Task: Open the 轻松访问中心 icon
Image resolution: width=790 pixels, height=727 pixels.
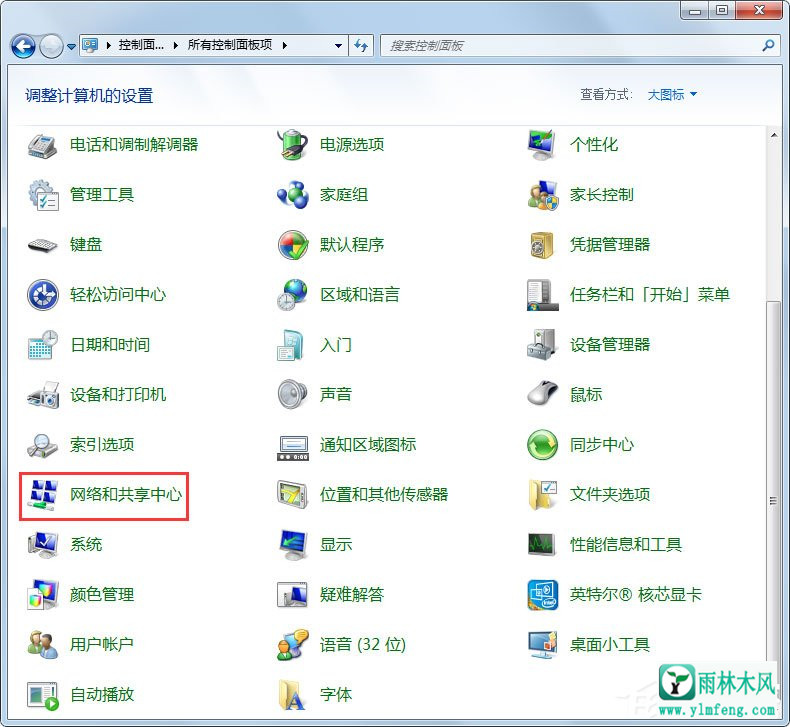Action: [42, 295]
